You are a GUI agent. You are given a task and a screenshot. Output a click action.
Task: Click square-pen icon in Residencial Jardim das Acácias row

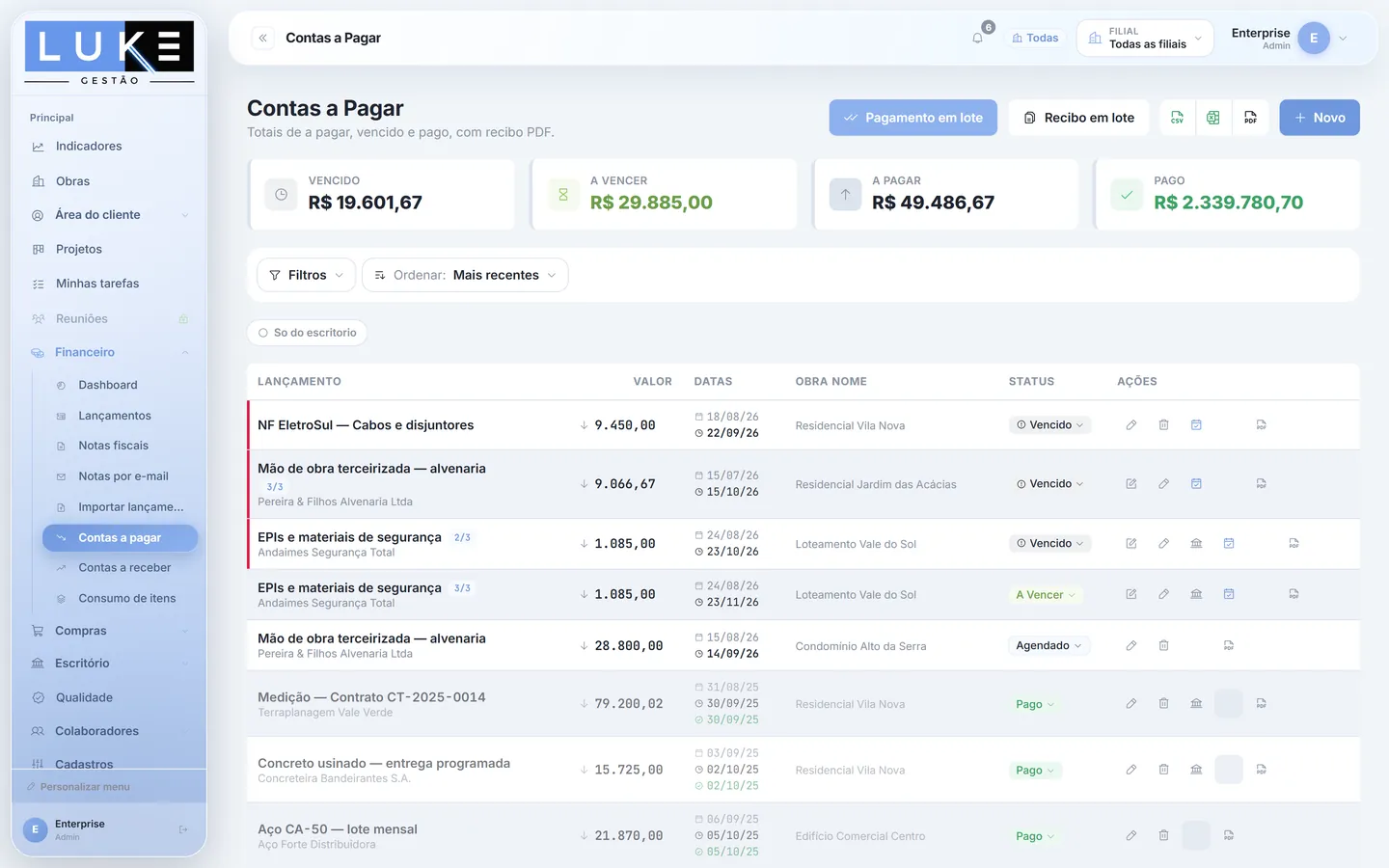[x=1131, y=484]
